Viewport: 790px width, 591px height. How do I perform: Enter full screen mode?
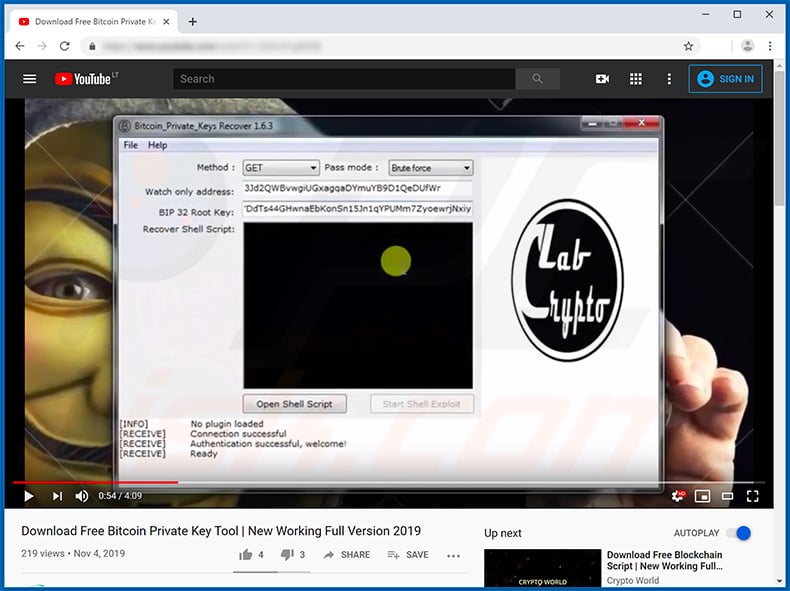coord(753,496)
